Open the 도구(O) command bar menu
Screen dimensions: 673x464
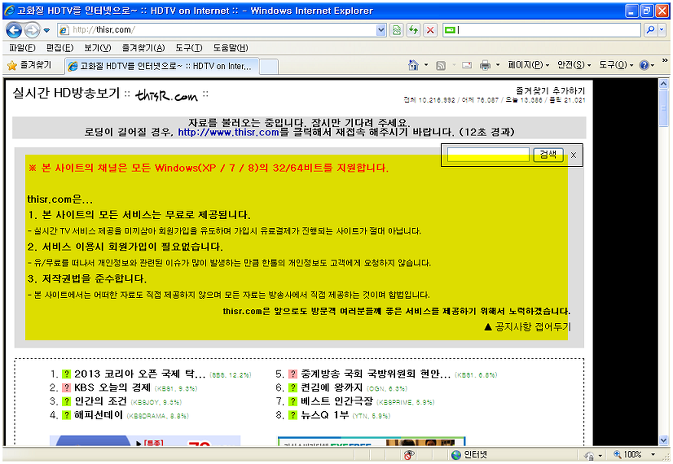pos(616,65)
